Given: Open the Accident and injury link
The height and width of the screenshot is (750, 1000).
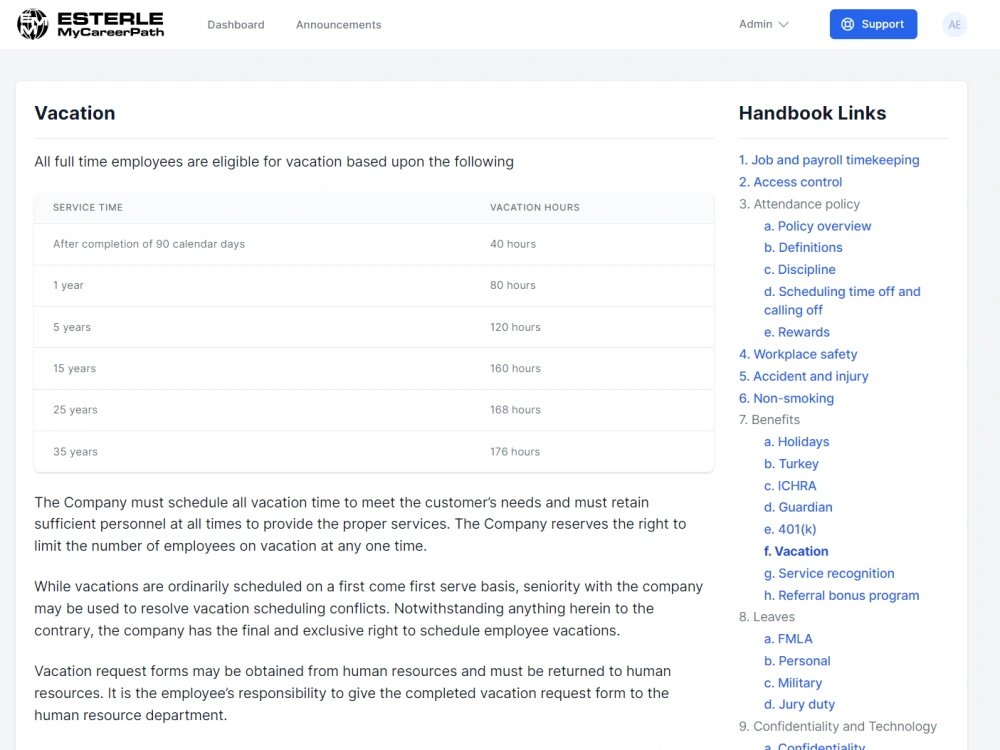Looking at the screenshot, I should click(x=804, y=376).
